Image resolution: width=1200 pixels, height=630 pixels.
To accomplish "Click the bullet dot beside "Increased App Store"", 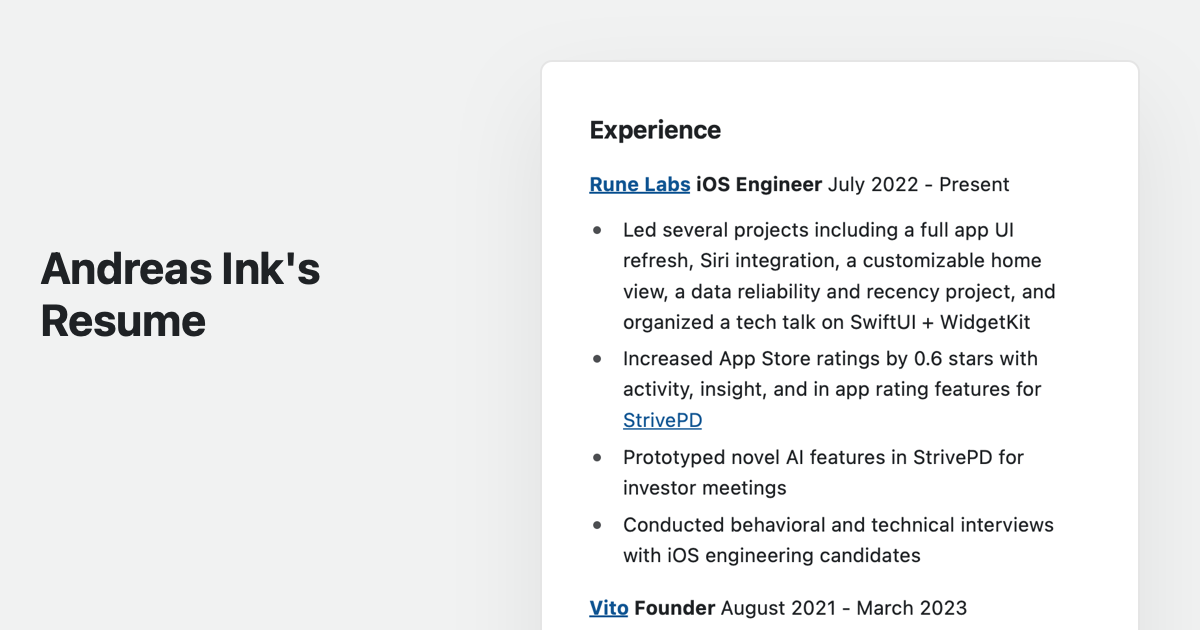I will click(x=598, y=358).
